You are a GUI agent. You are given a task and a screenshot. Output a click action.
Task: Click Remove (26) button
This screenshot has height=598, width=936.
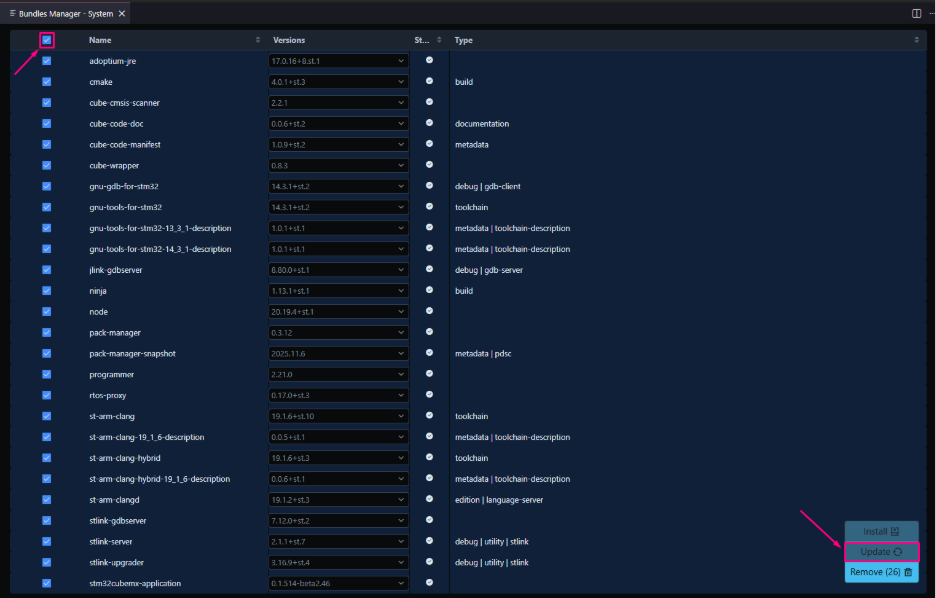881,572
